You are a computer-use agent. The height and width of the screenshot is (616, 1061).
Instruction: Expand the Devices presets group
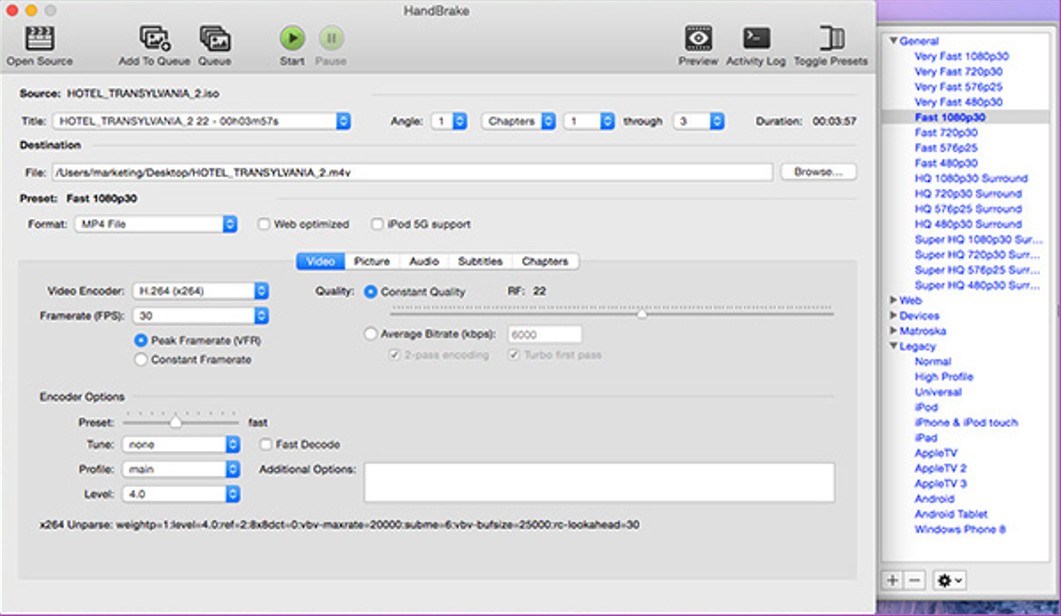[893, 315]
